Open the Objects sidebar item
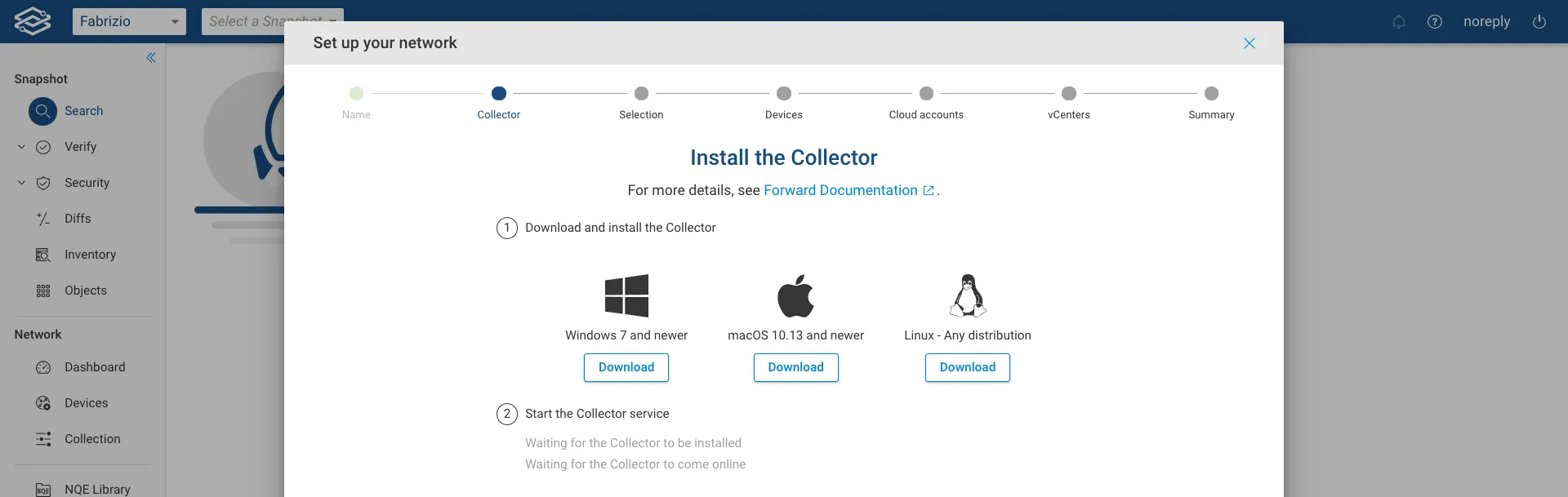 click(86, 291)
